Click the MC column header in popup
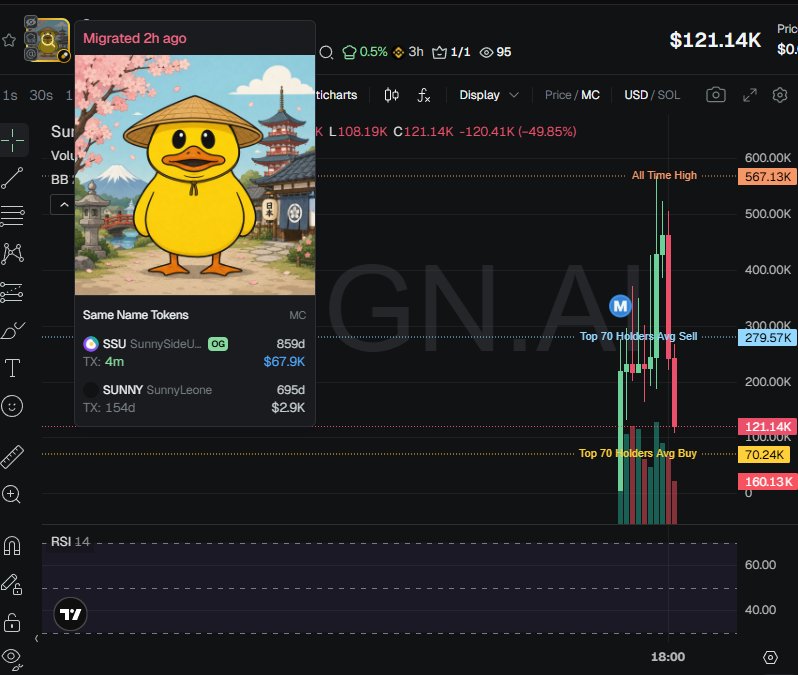 298,315
